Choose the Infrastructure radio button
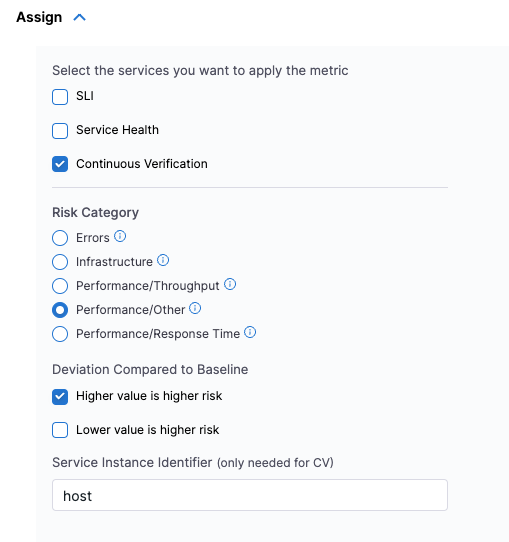The width and height of the screenshot is (509, 542). click(x=60, y=262)
